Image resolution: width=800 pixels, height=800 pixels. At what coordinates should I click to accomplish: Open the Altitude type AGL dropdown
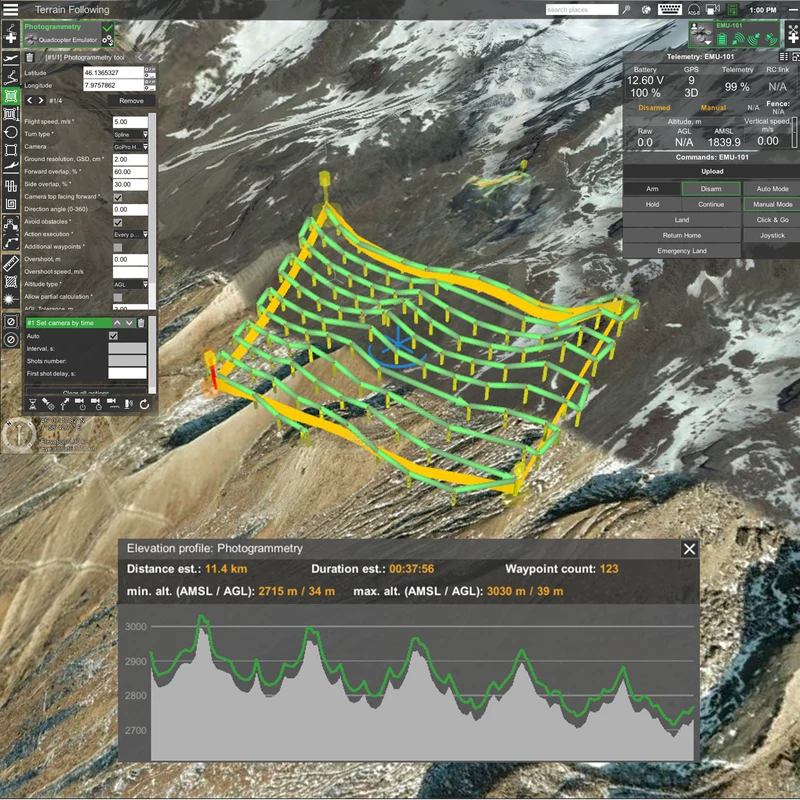(131, 284)
